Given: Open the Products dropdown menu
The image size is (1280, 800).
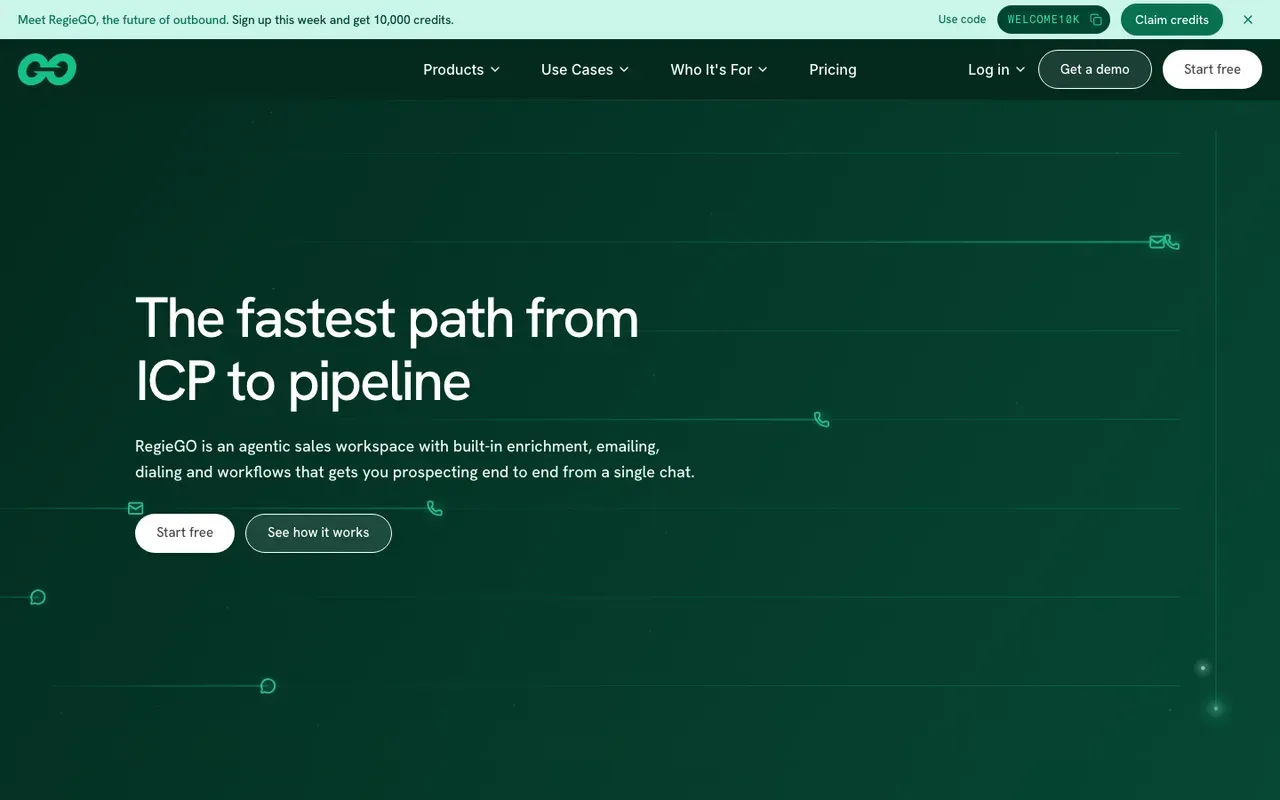Looking at the screenshot, I should pos(461,69).
